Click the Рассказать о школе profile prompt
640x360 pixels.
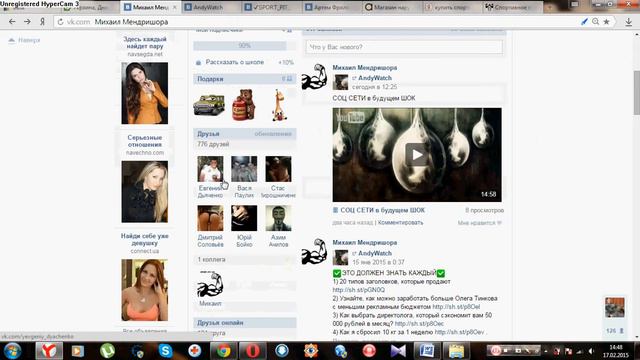point(235,62)
